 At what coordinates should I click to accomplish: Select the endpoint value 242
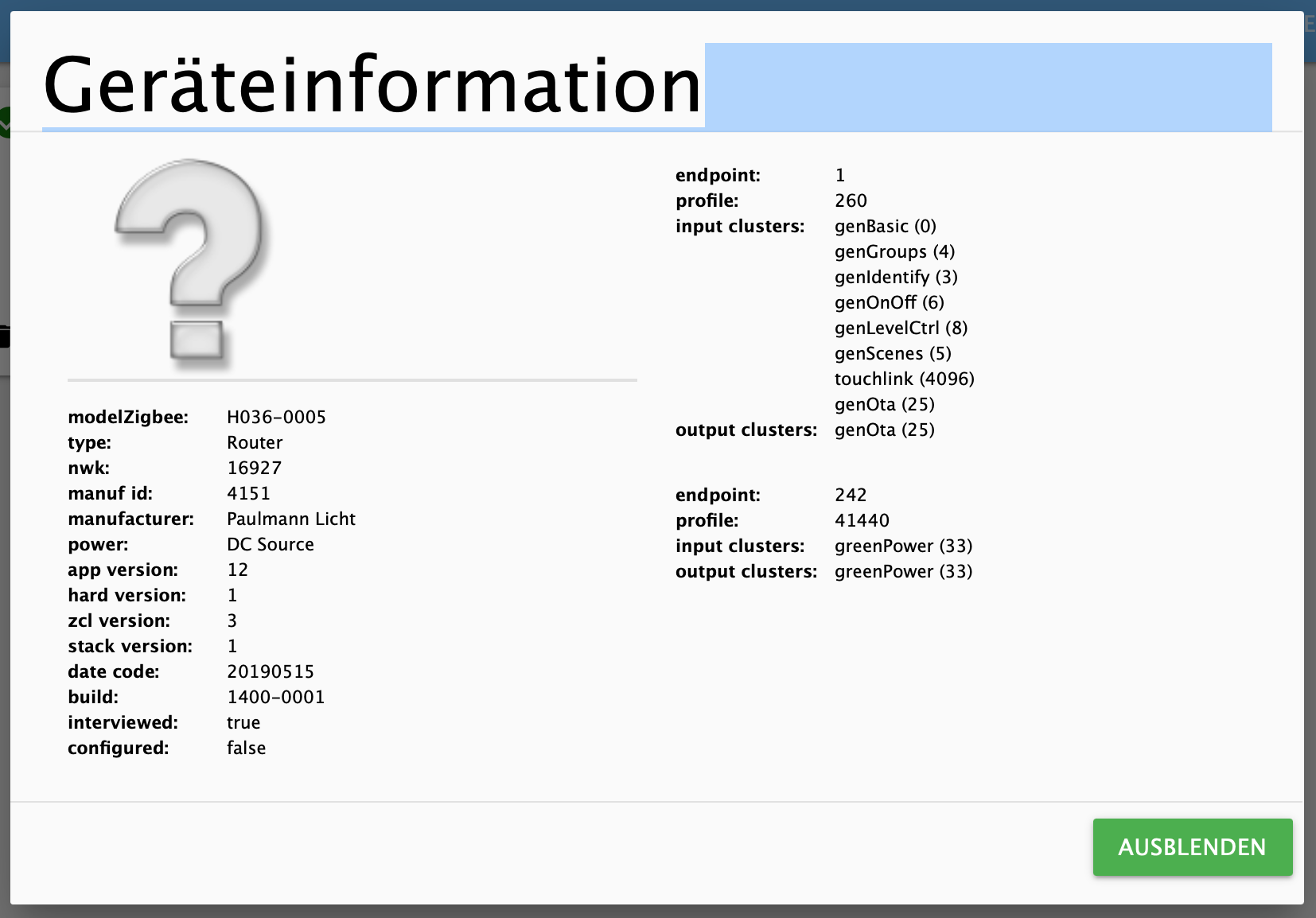point(851,495)
